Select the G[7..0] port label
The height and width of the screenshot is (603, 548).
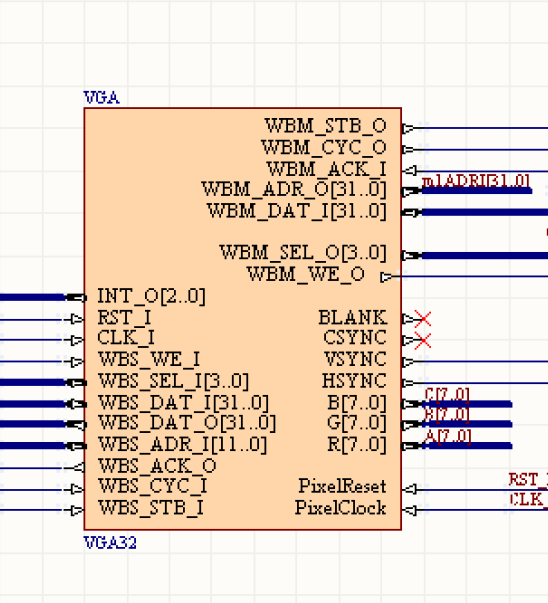pyautogui.click(x=356, y=423)
